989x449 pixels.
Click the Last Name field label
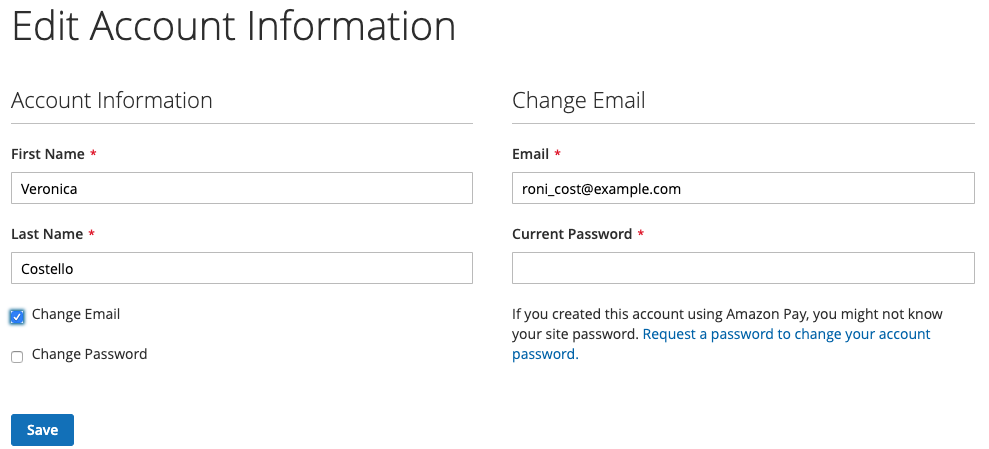tap(46, 234)
